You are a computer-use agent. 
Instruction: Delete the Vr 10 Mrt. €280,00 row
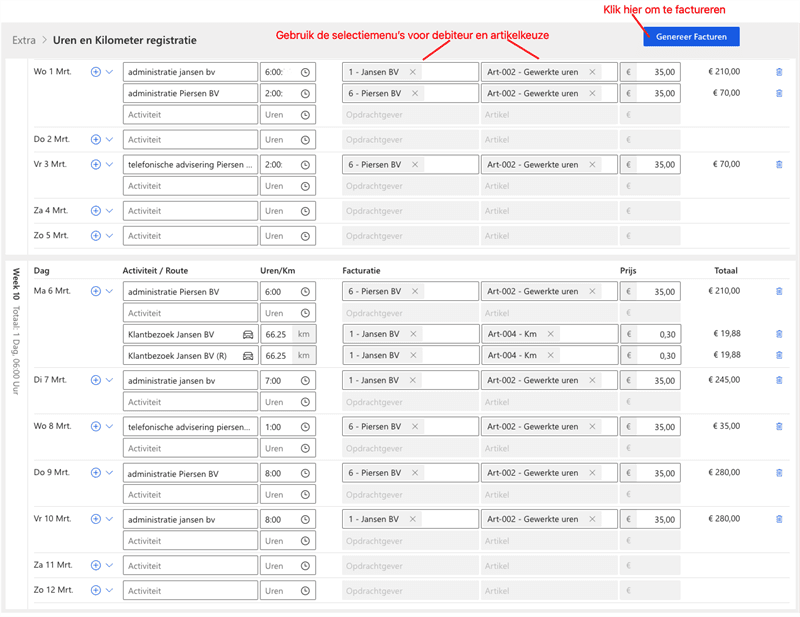tap(779, 519)
